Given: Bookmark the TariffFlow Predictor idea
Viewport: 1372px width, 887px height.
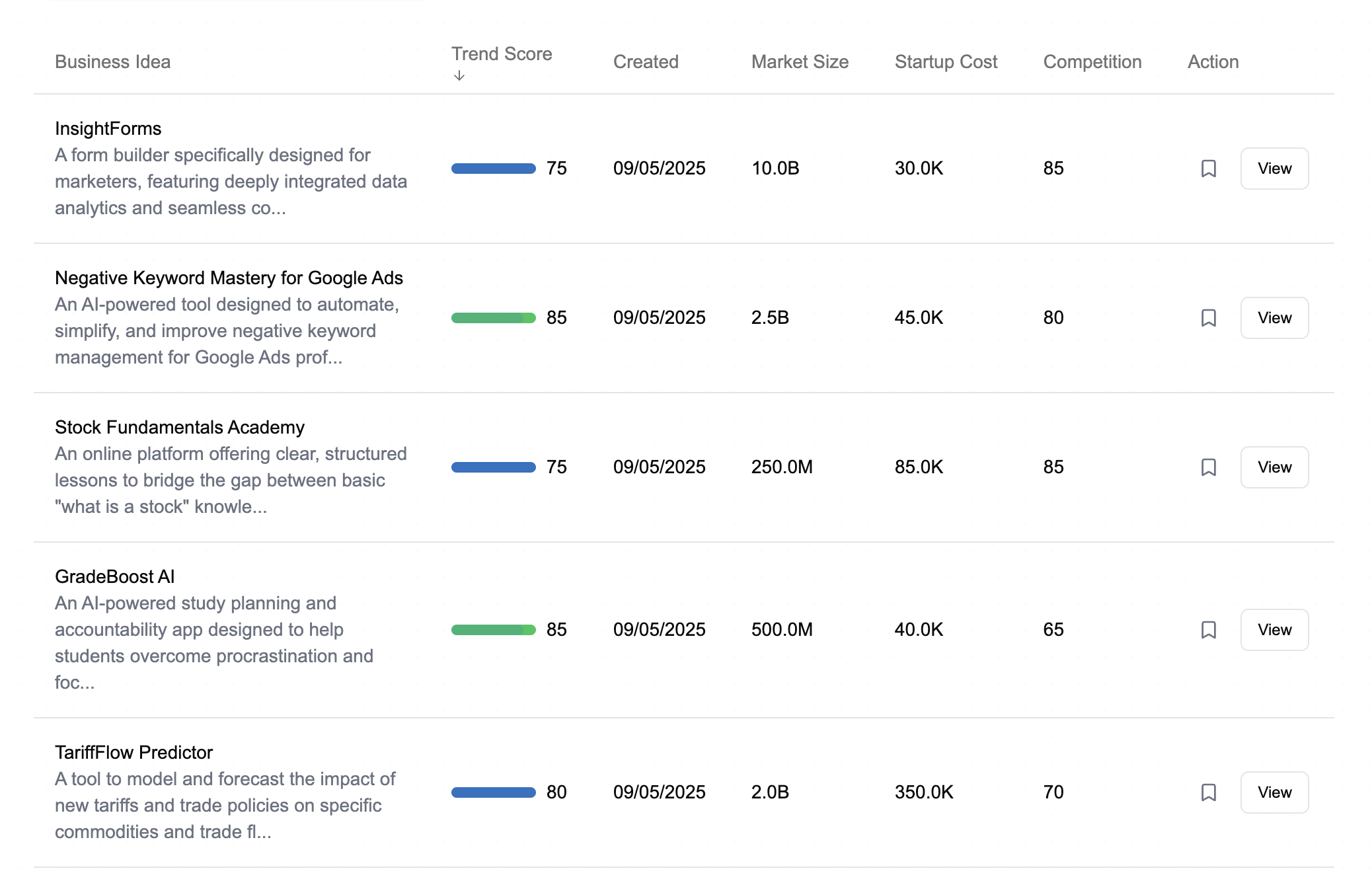Looking at the screenshot, I should coord(1208,792).
